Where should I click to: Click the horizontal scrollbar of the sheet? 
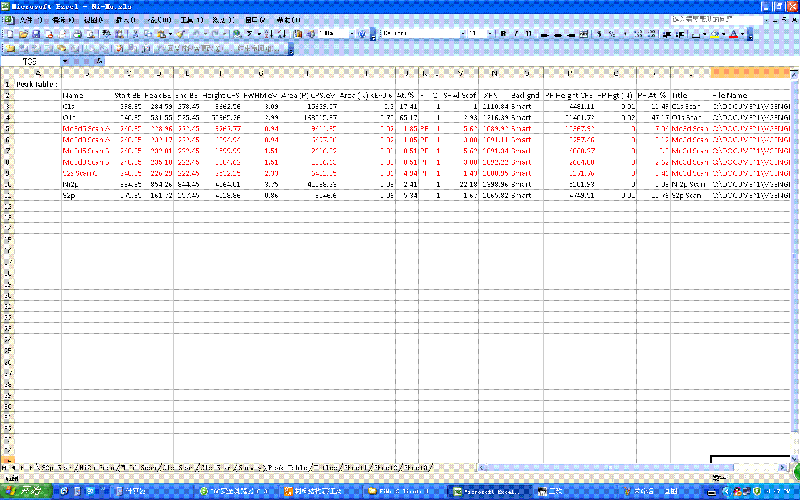(630, 467)
